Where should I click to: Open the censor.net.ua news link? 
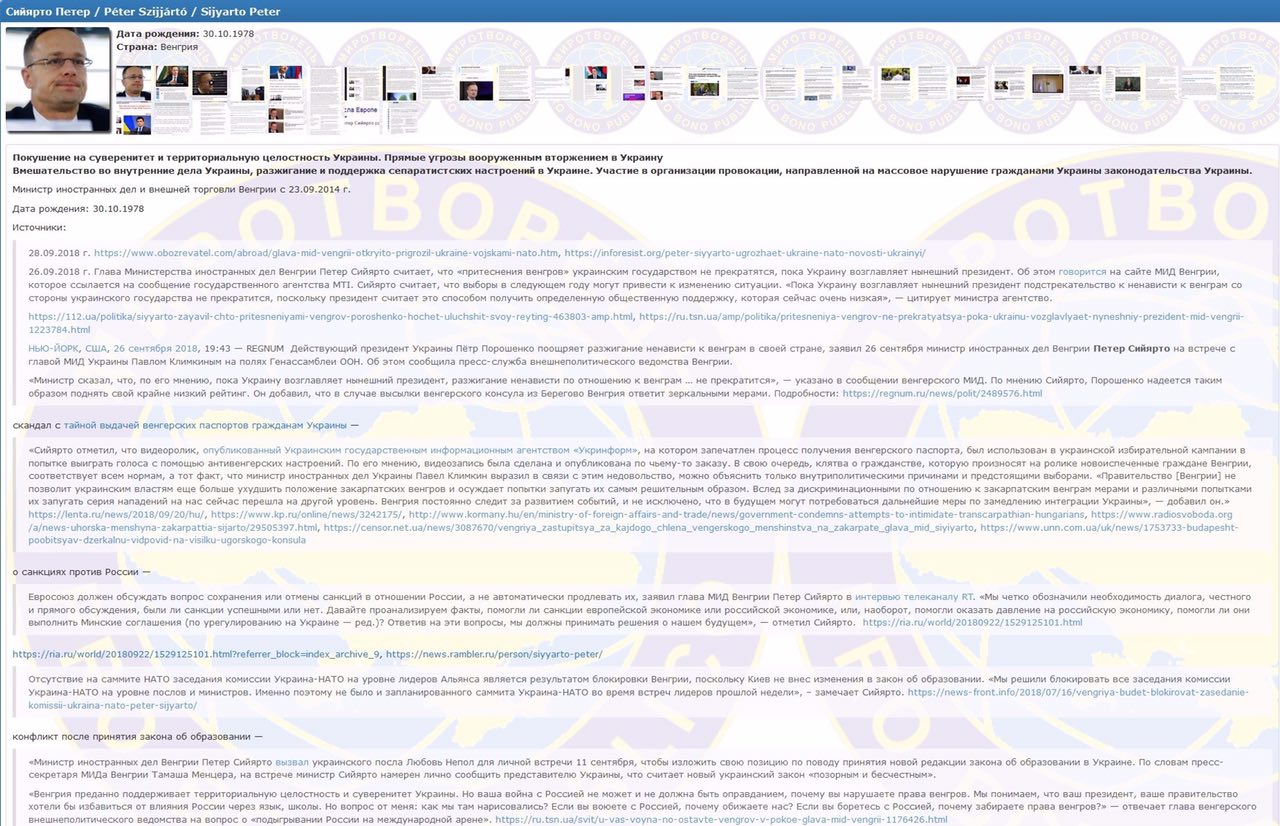[648, 527]
